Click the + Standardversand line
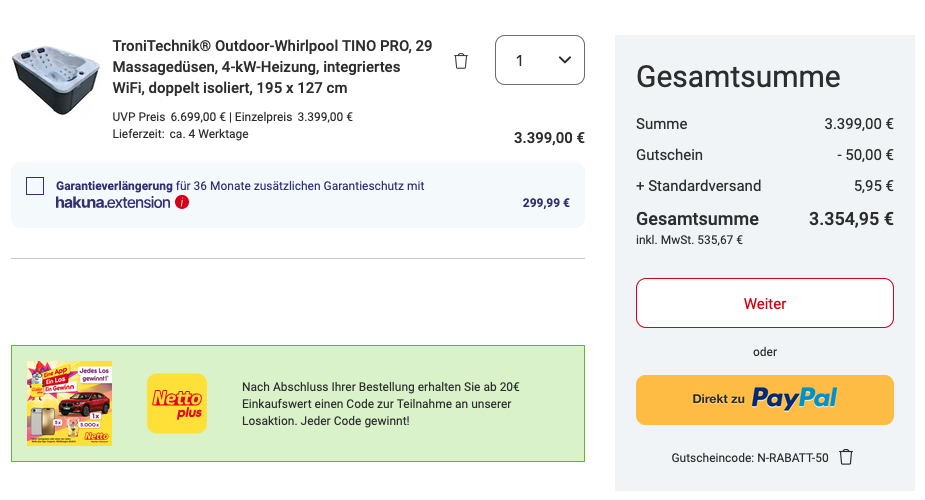Image resolution: width=925 pixels, height=500 pixels. [765, 186]
